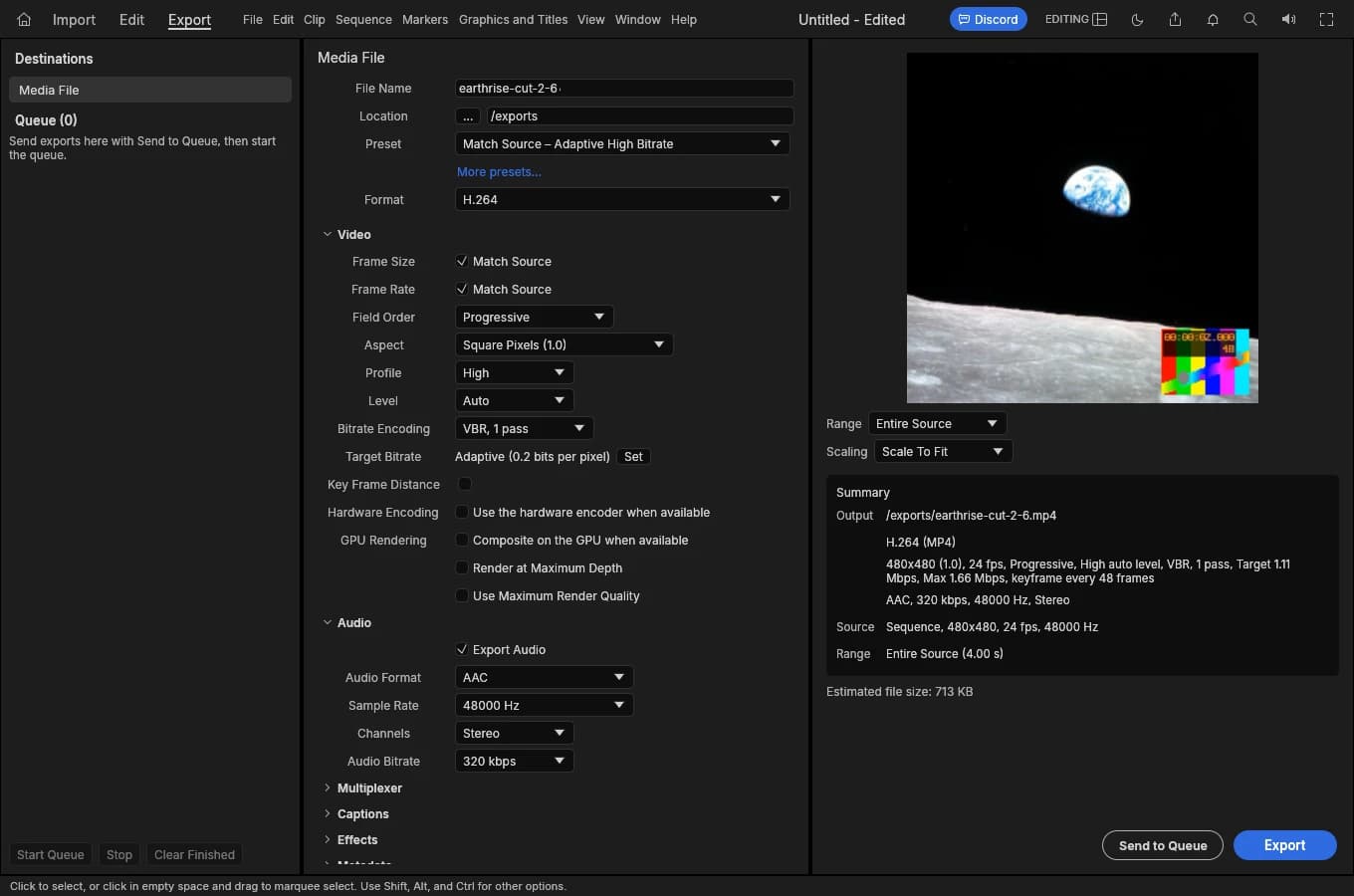
Task: Uncheck the Export Audio checkbox
Action: pyautogui.click(x=462, y=649)
